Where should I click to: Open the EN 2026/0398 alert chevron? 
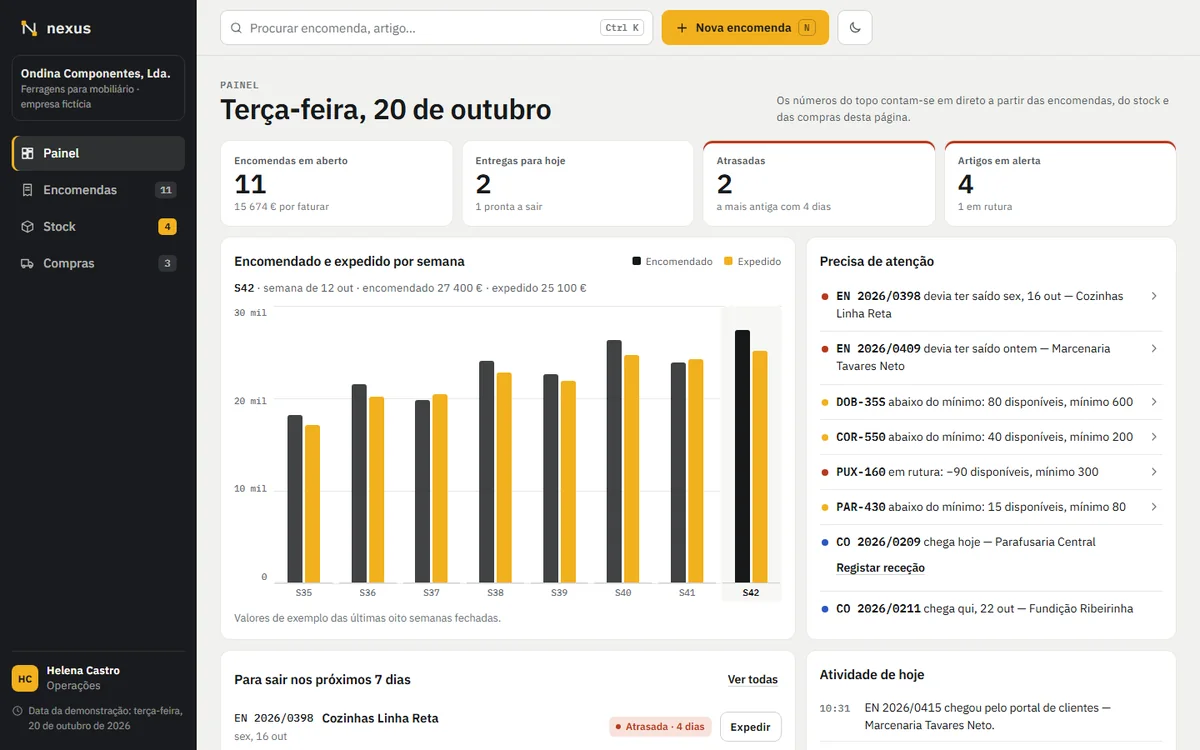tap(1154, 296)
